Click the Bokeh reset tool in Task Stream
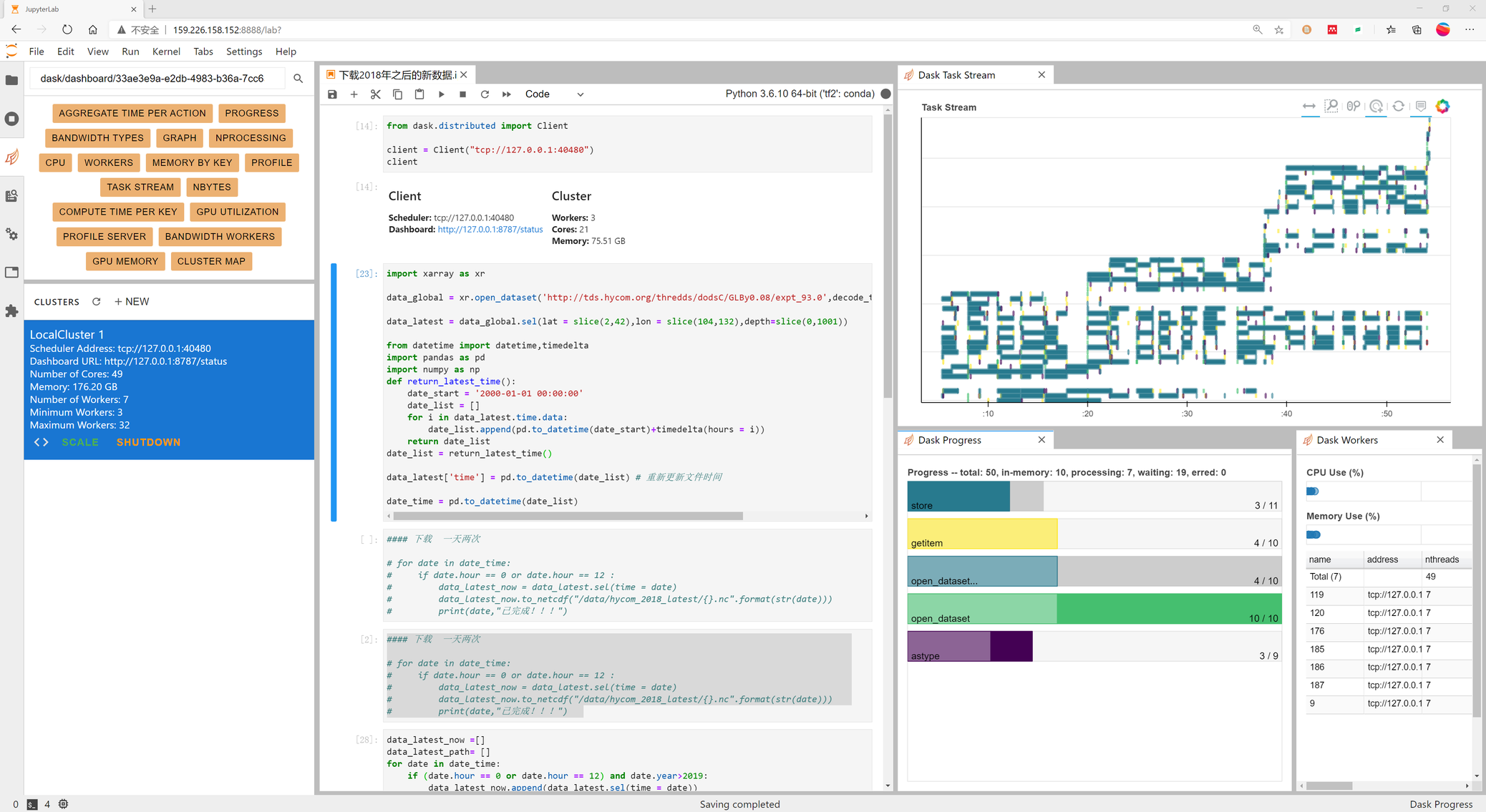 [x=1398, y=107]
